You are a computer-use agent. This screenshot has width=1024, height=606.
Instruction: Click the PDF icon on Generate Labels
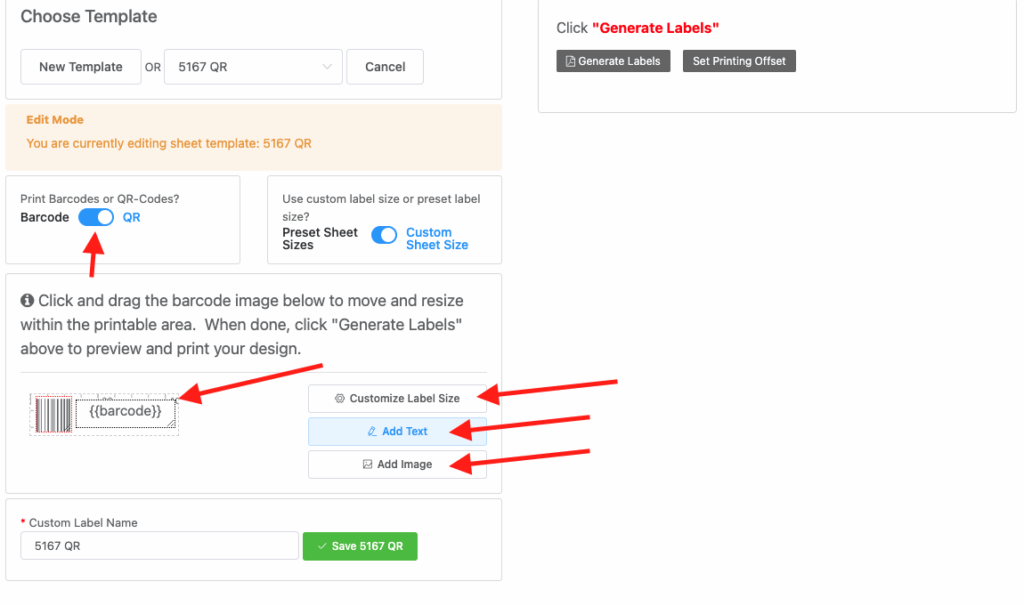[570, 62]
